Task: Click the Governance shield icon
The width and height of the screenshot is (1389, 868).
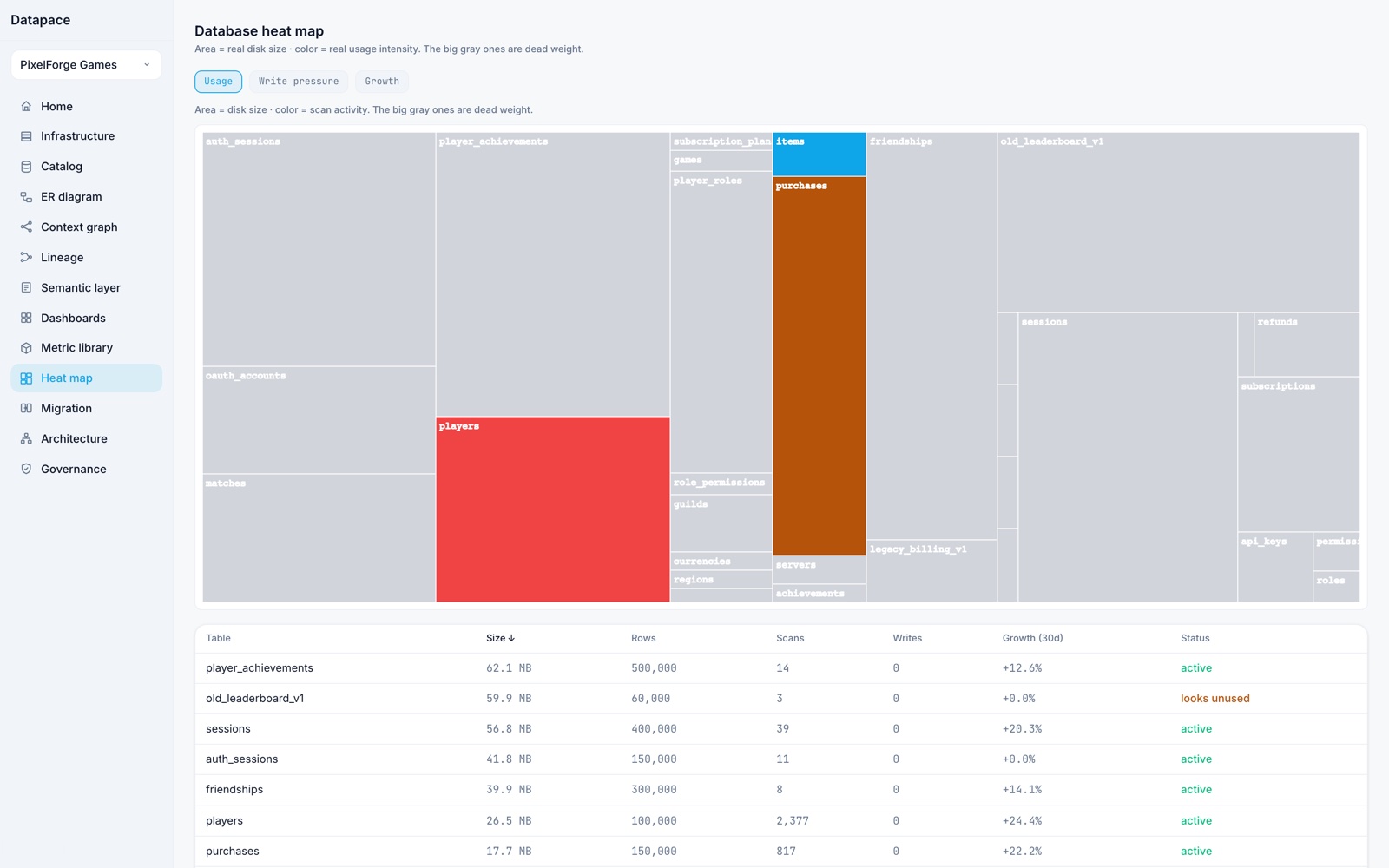Action: [x=26, y=469]
